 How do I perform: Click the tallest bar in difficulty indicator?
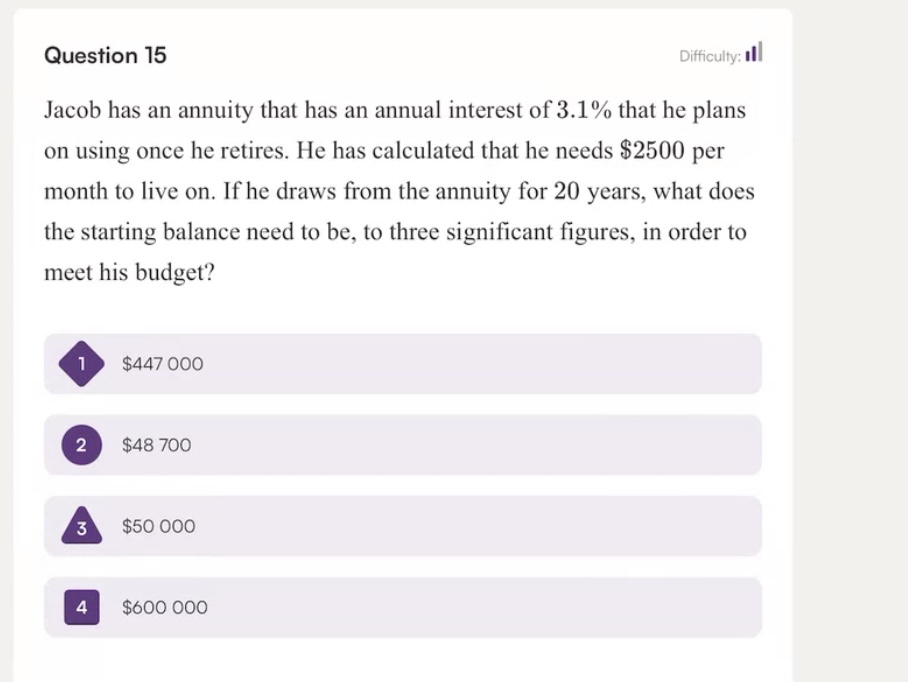[761, 52]
